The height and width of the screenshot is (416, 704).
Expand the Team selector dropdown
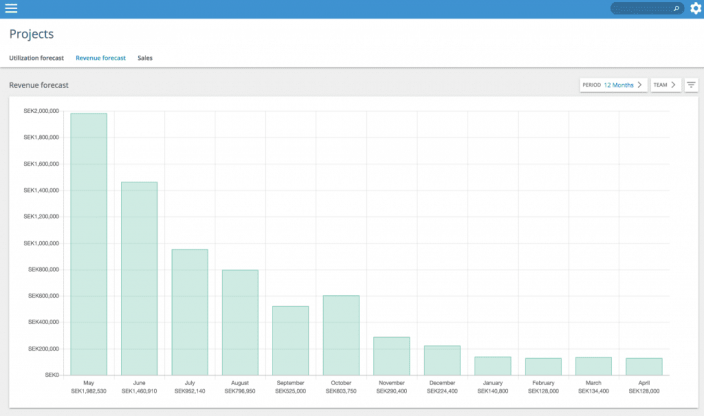pyautogui.click(x=665, y=85)
